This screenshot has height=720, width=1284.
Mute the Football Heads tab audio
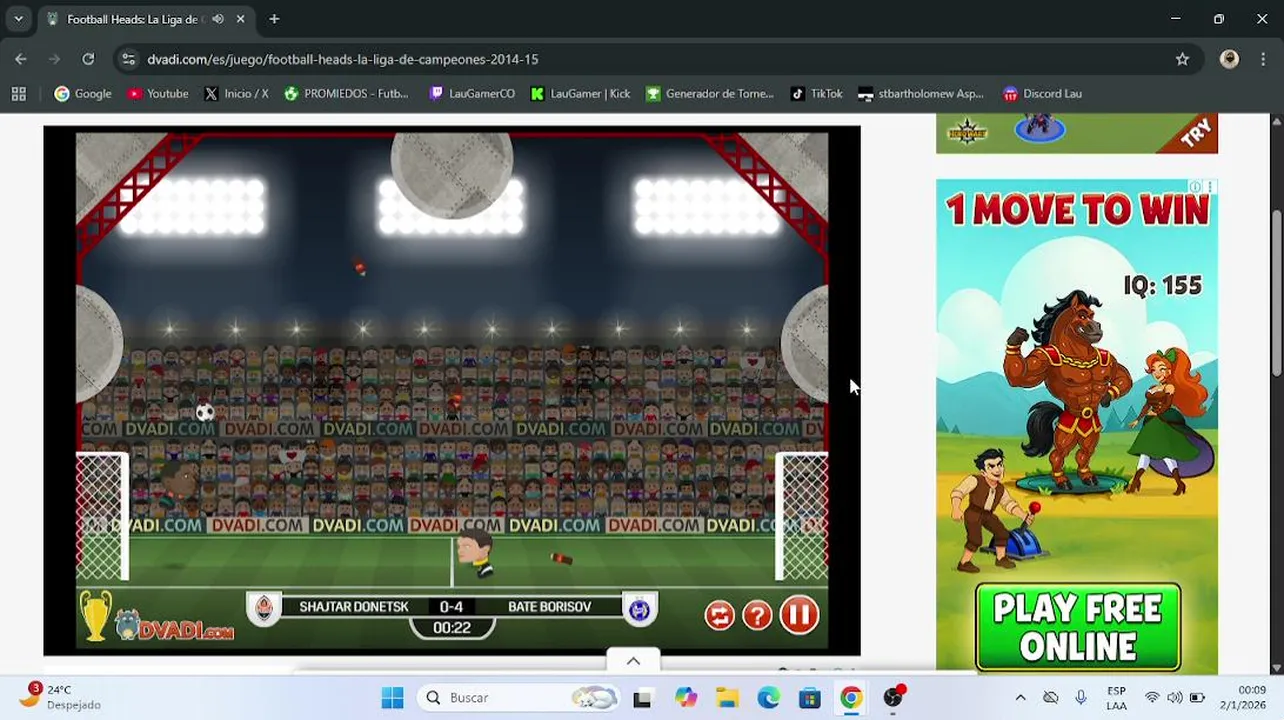click(x=218, y=19)
